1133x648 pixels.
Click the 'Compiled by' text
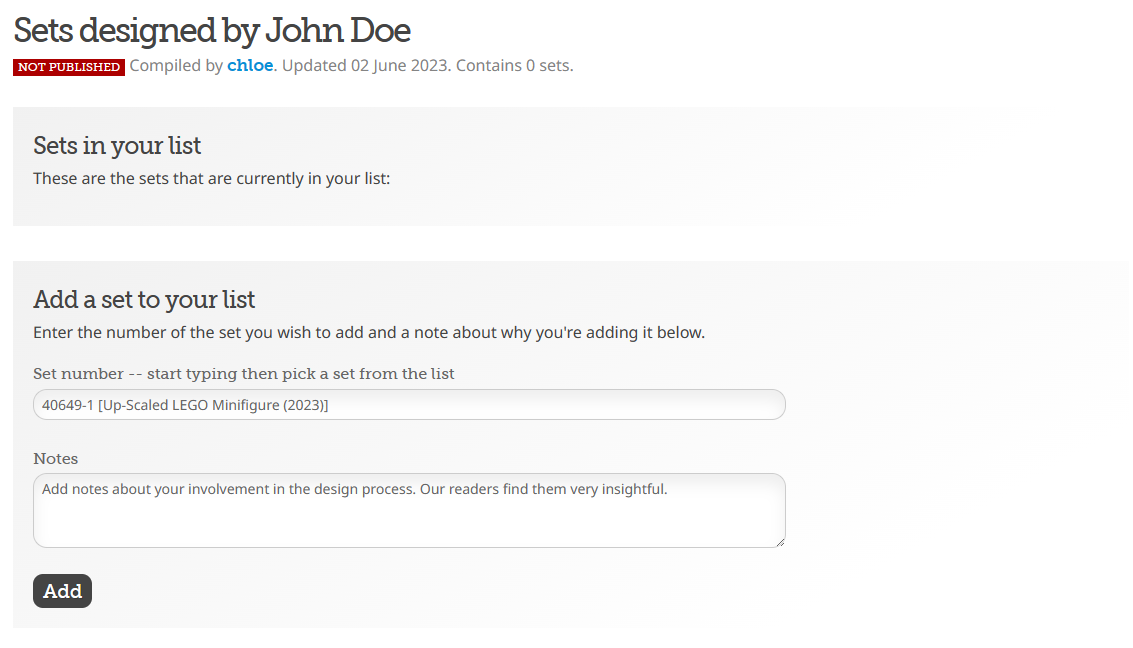(x=176, y=66)
